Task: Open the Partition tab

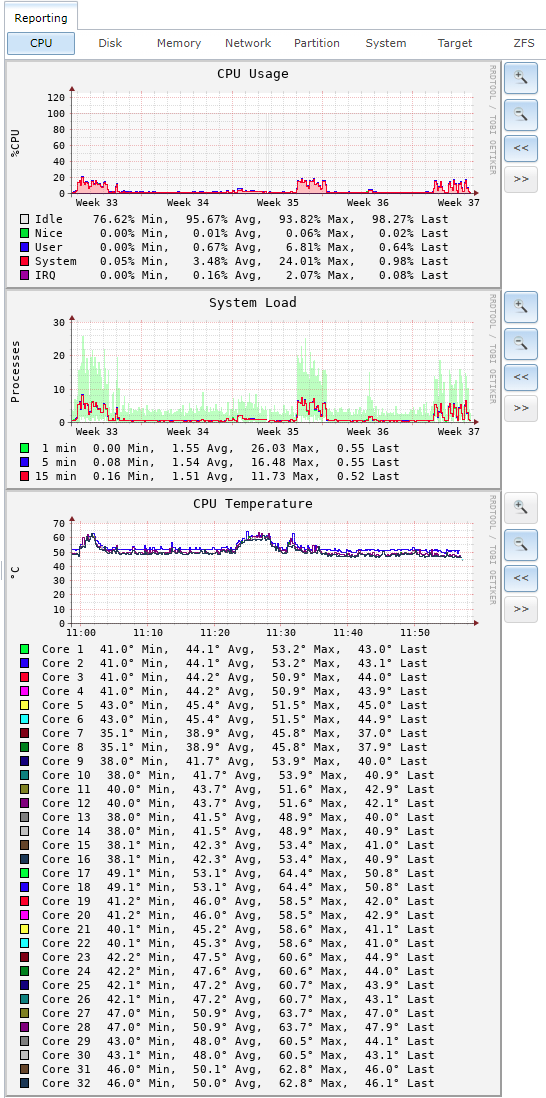Action: tap(317, 43)
